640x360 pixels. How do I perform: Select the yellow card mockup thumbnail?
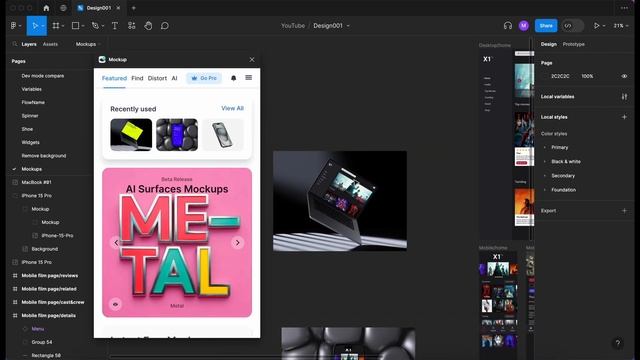(x=131, y=135)
